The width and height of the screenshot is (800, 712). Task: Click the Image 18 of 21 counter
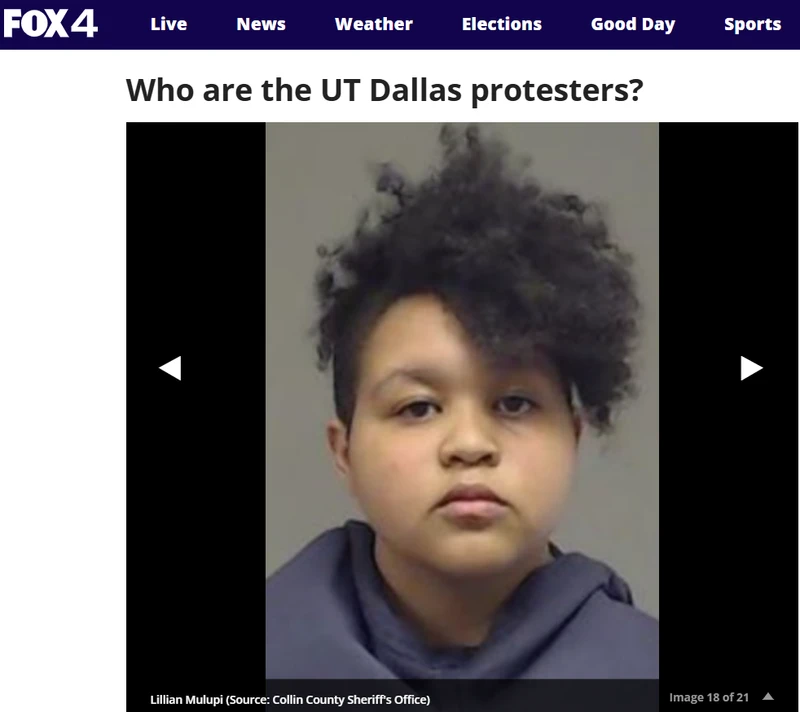[x=709, y=697]
